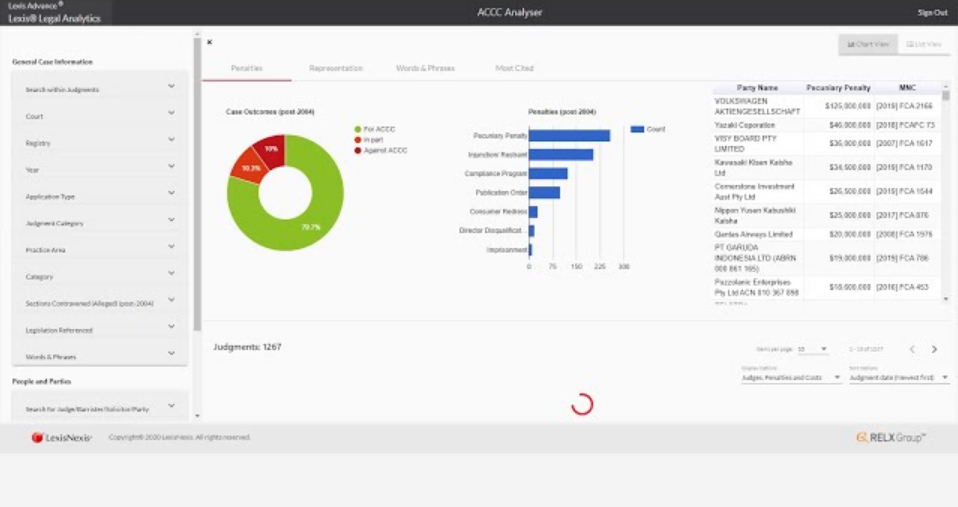Select VOLKSWAGEN AKTIENGESELLSCHAFT party cell

tap(757, 106)
